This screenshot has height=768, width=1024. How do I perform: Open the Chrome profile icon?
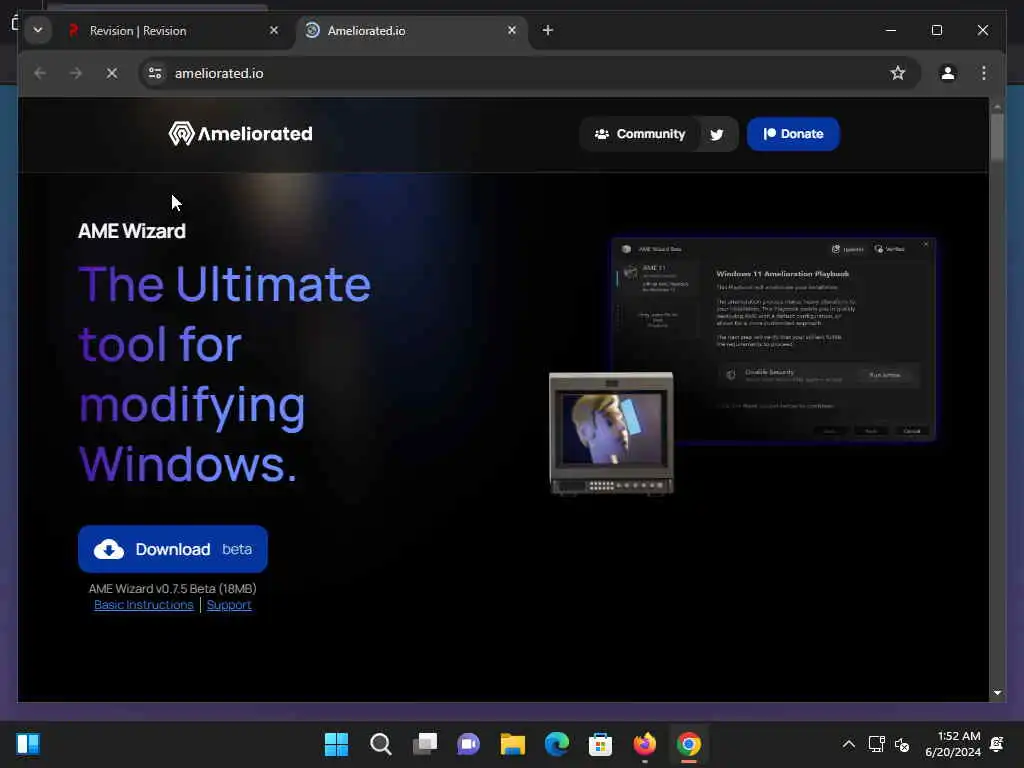948,73
